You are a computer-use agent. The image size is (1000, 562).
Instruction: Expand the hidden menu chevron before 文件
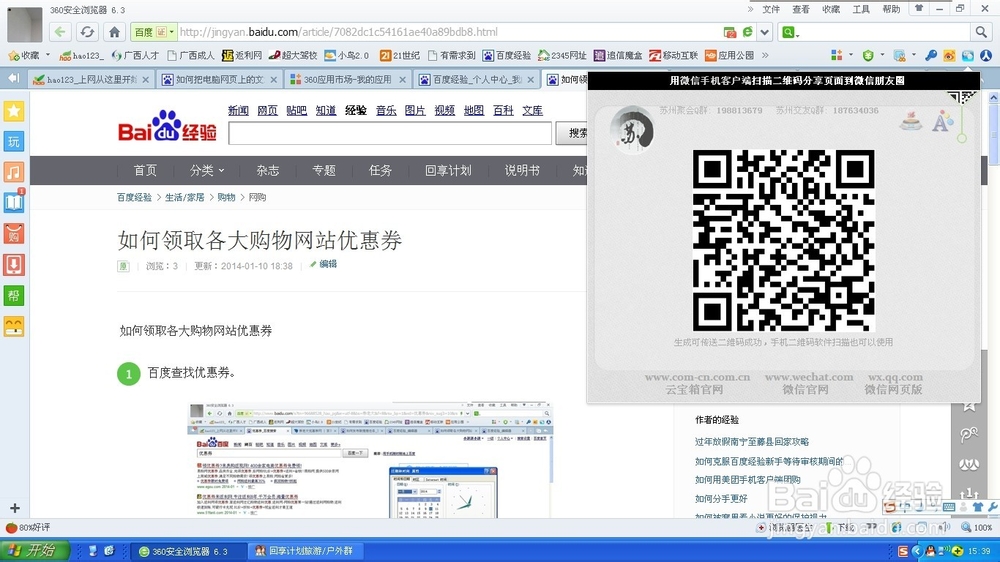coord(751,9)
